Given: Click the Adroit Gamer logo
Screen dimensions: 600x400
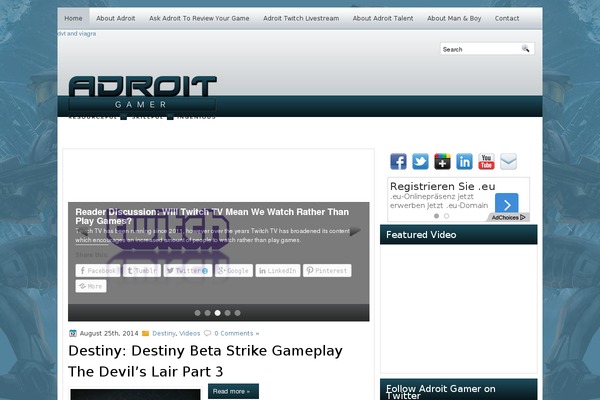Looking at the screenshot, I should (x=142, y=98).
